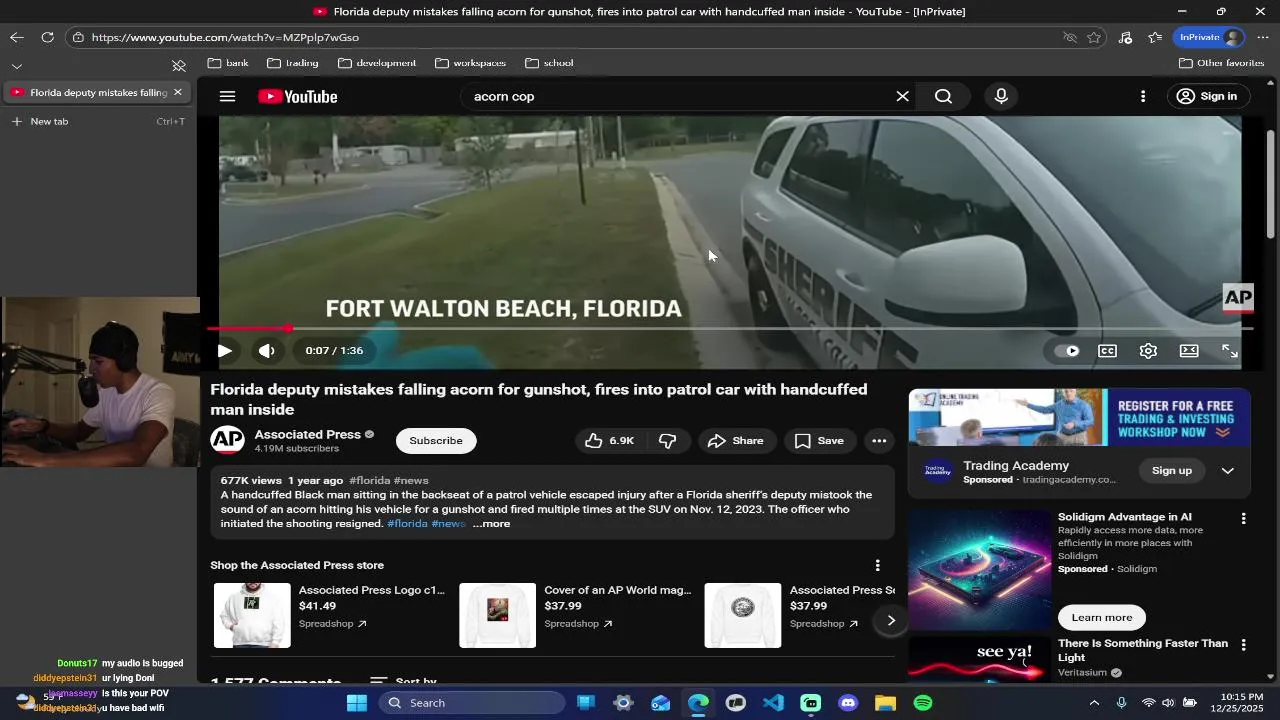Image resolution: width=1280 pixels, height=720 pixels.
Task: Go back in the browser
Action: [17, 37]
